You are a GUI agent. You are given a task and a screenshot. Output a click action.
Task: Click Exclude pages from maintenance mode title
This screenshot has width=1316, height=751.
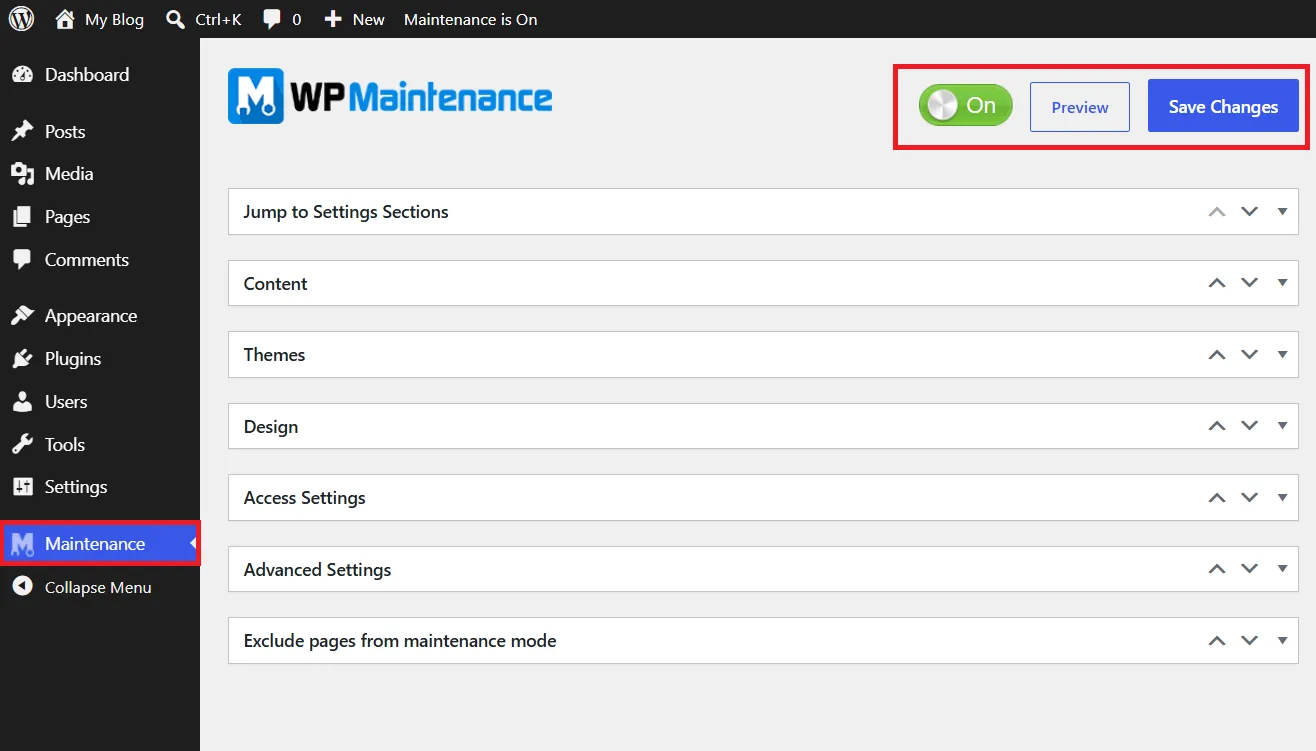[x=400, y=641]
